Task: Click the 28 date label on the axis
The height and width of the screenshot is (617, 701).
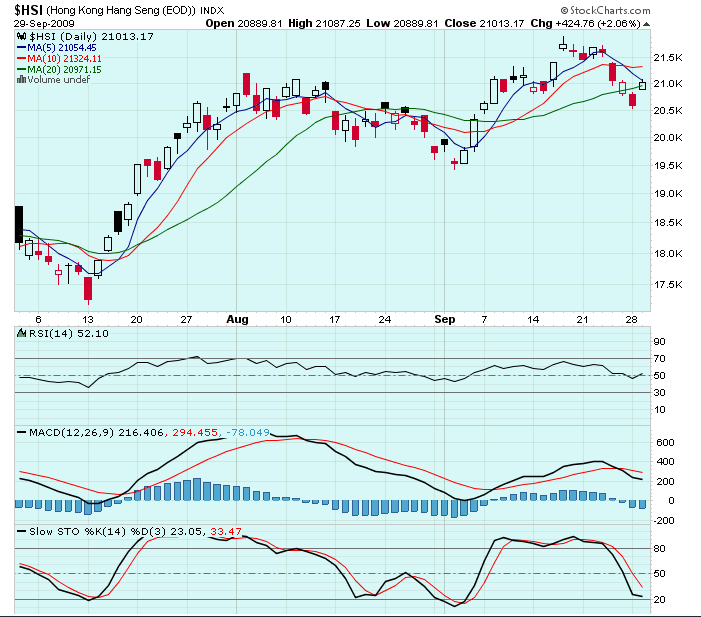Action: tap(631, 320)
